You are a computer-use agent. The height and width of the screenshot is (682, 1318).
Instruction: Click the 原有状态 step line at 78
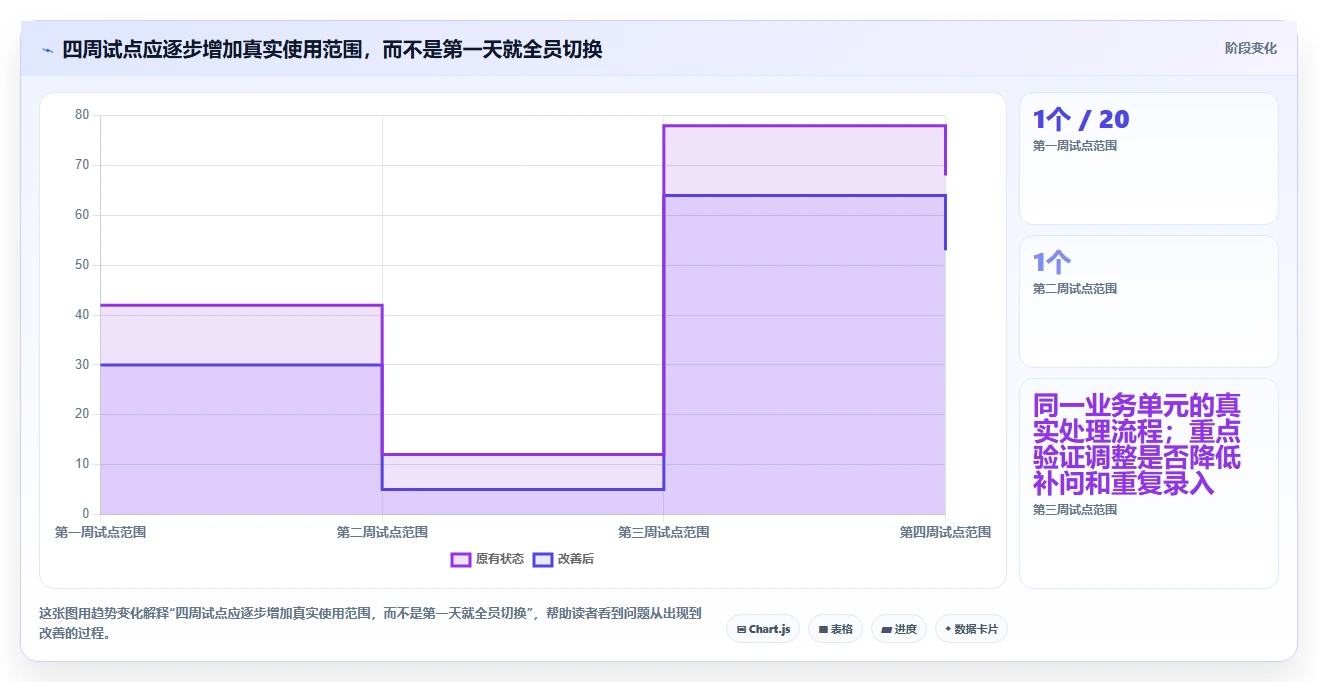pyautogui.click(x=804, y=126)
